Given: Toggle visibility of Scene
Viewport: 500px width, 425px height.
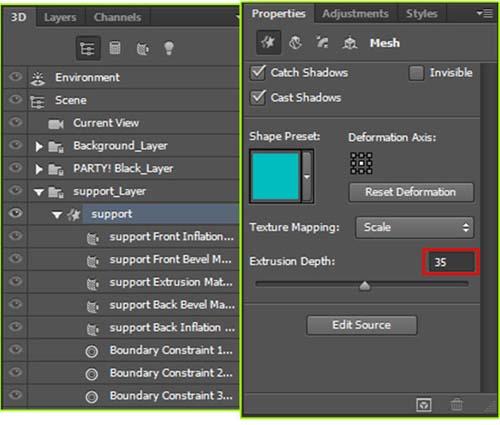Looking at the screenshot, I should [15, 99].
